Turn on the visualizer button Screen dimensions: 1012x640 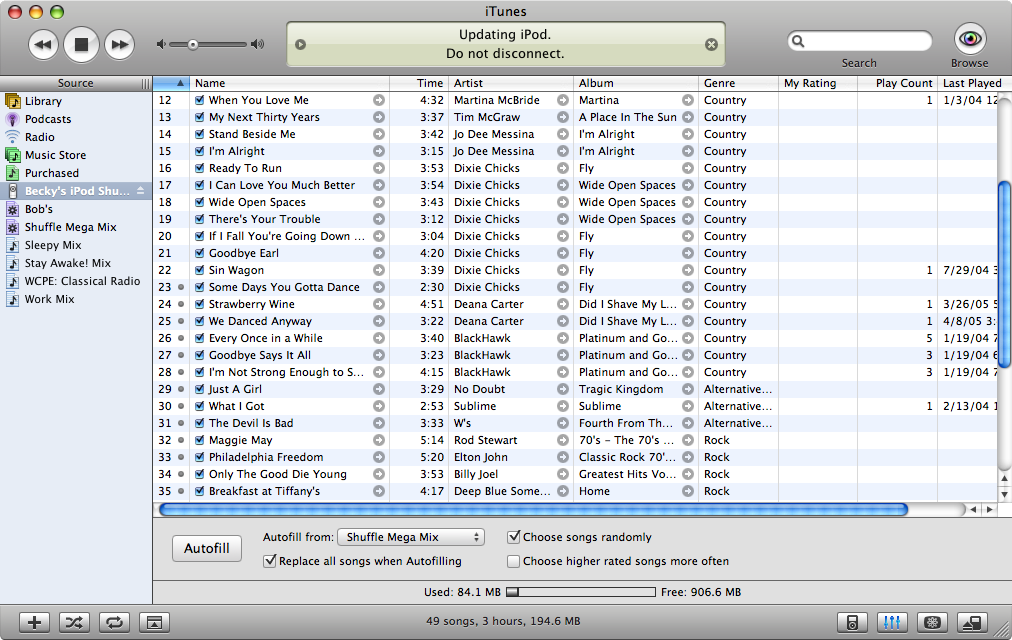(932, 623)
